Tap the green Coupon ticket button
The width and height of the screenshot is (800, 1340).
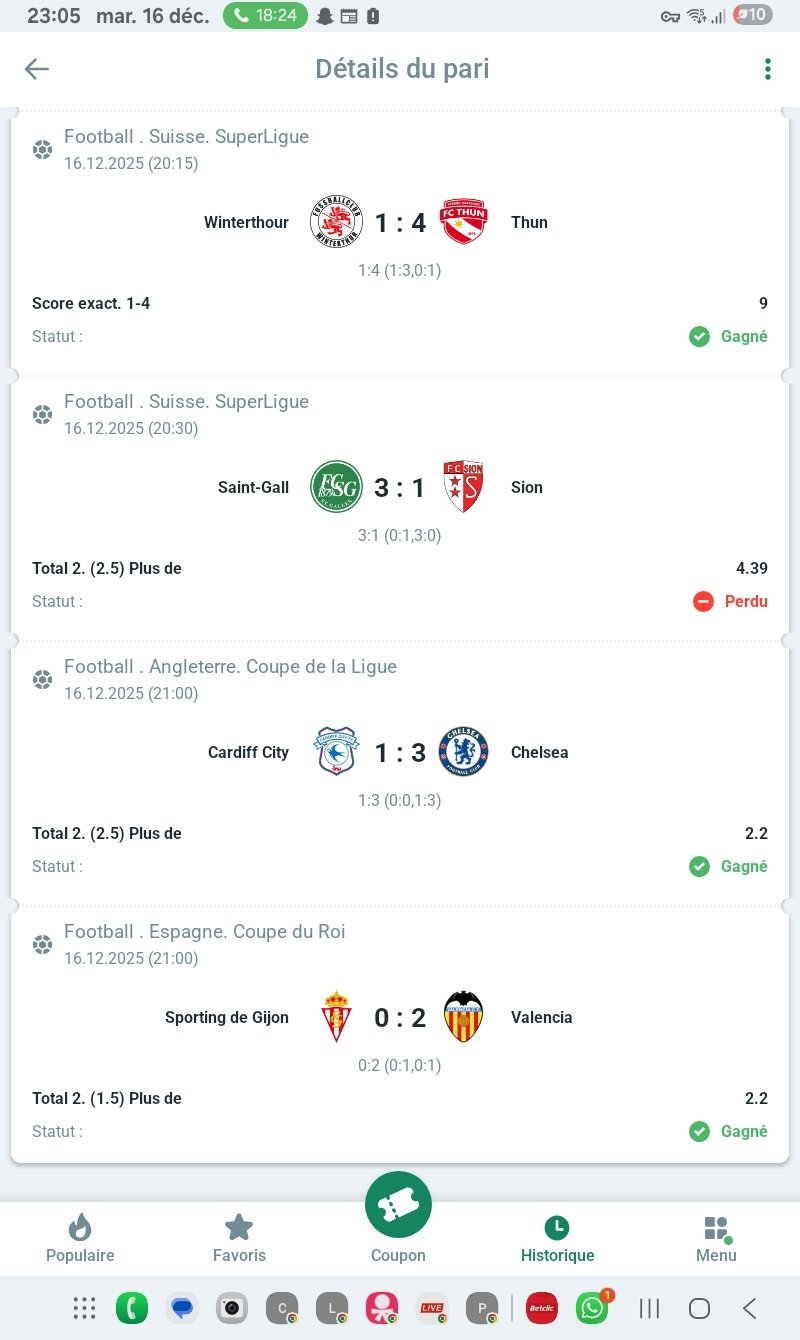click(x=398, y=1206)
